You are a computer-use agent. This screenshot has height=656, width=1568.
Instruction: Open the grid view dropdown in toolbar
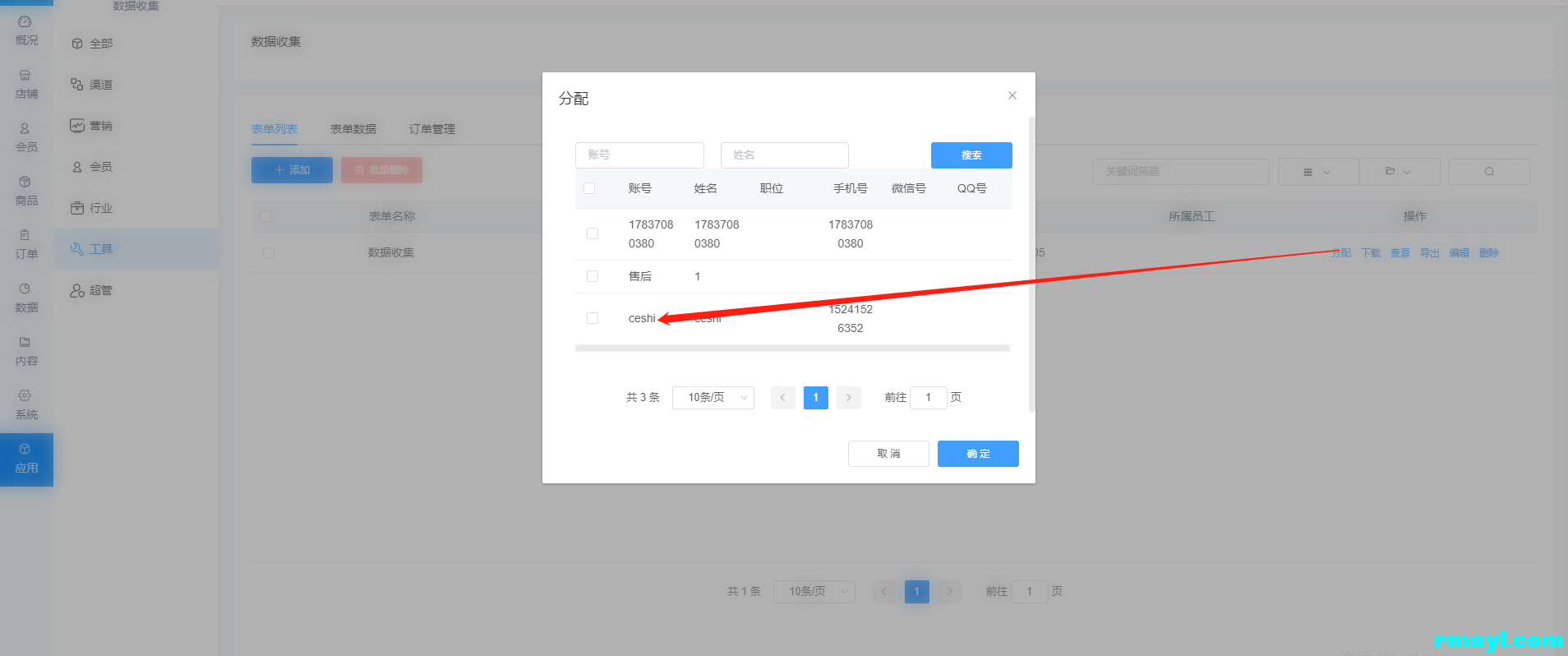click(x=1317, y=172)
